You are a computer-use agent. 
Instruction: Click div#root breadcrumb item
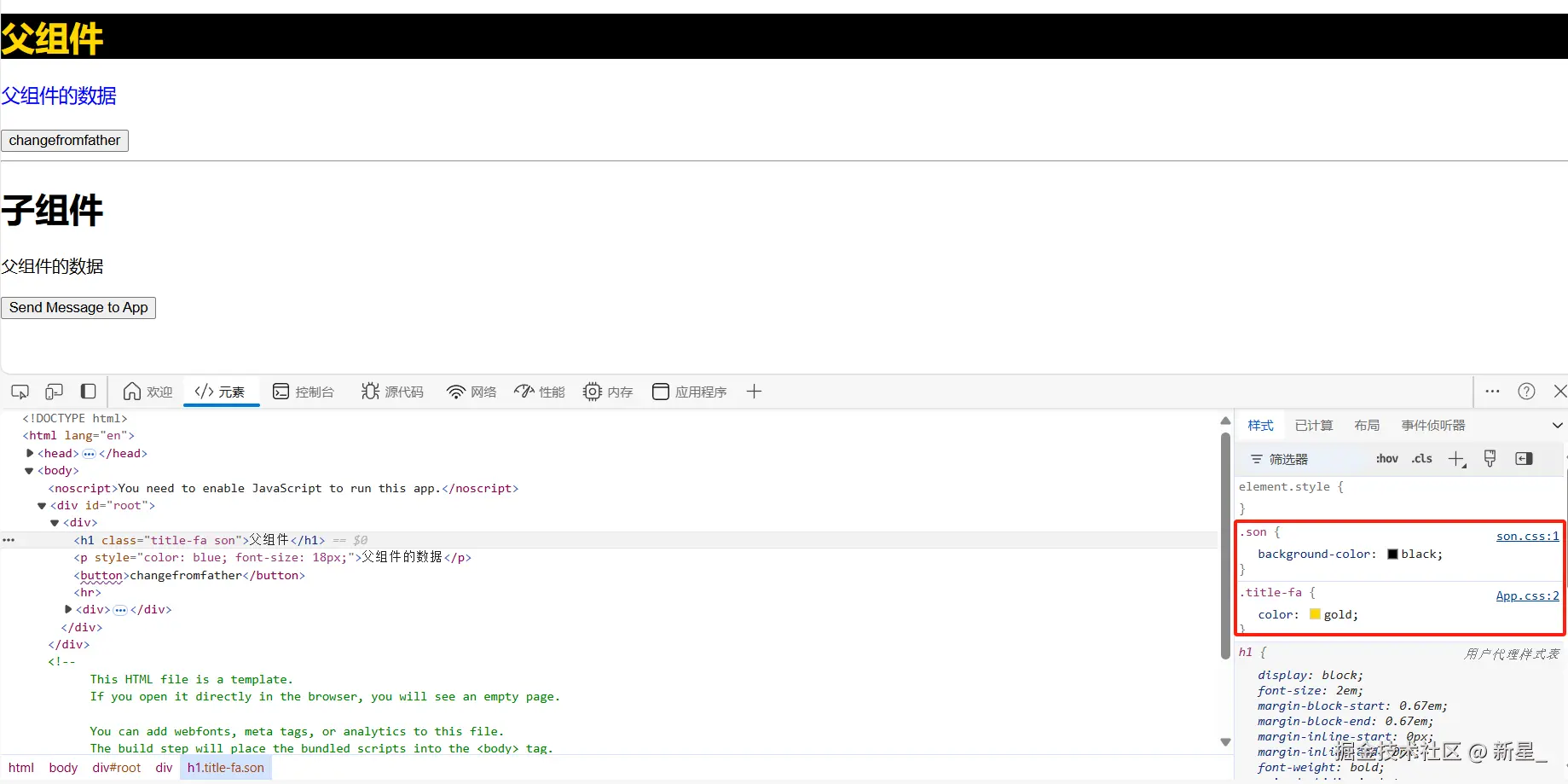click(x=117, y=768)
